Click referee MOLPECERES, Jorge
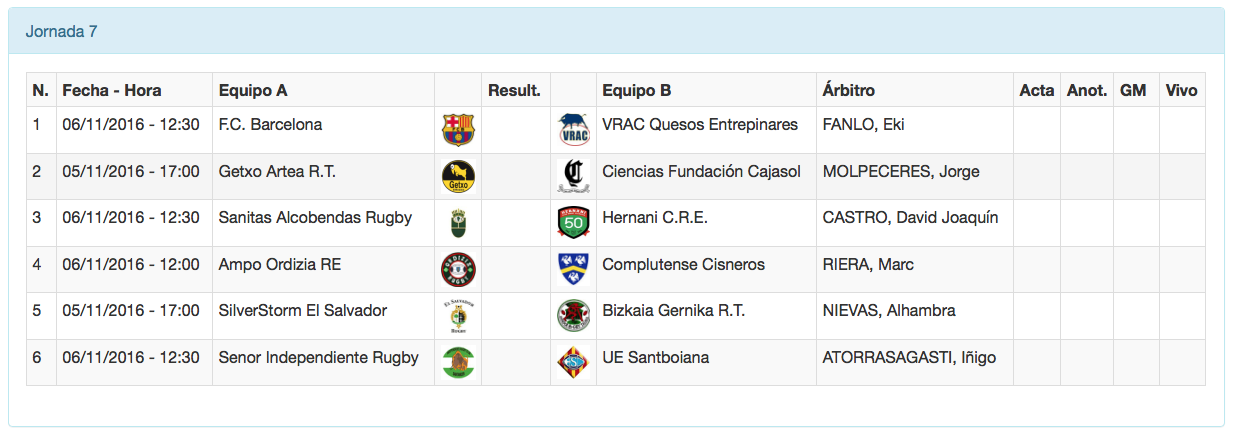Image resolution: width=1233 pixels, height=435 pixels. pos(900,171)
